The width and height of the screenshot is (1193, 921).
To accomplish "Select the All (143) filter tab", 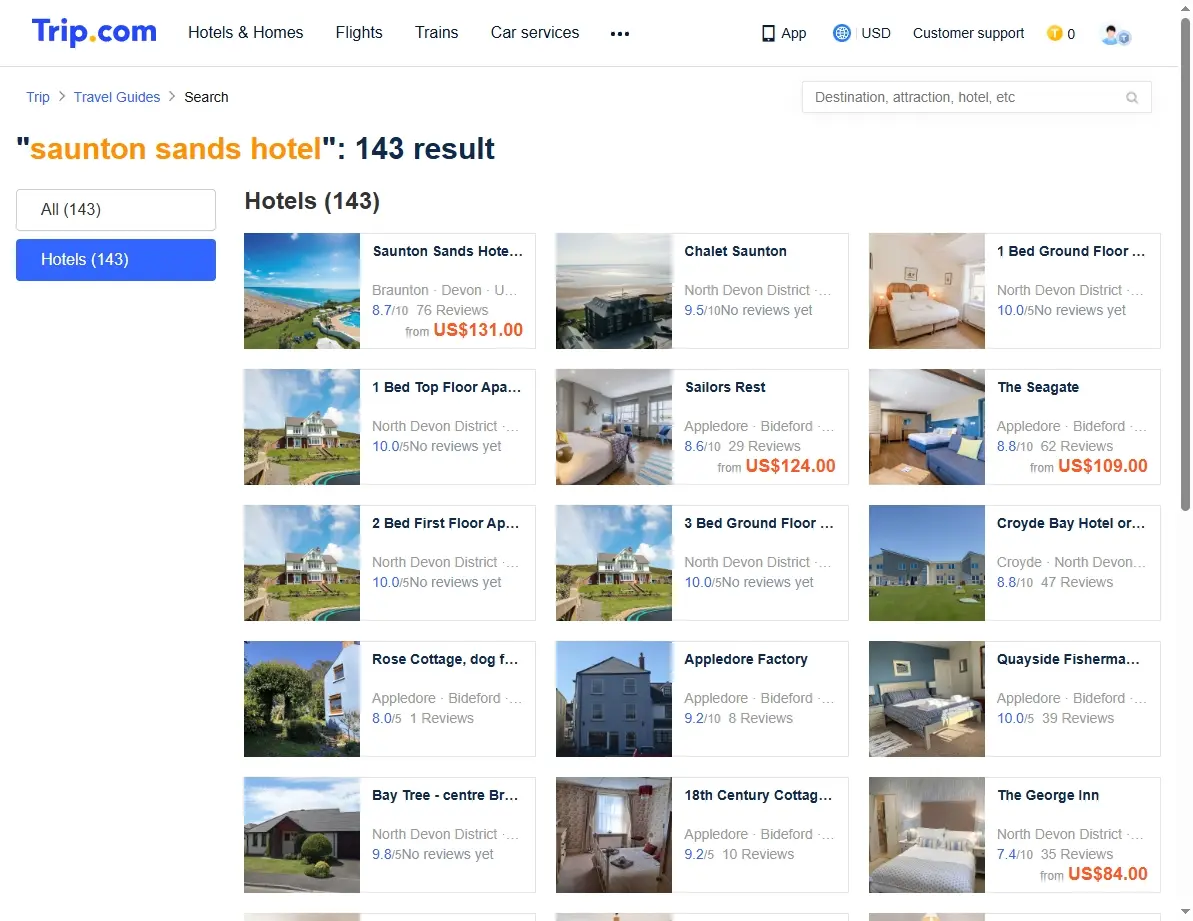I will pos(116,210).
